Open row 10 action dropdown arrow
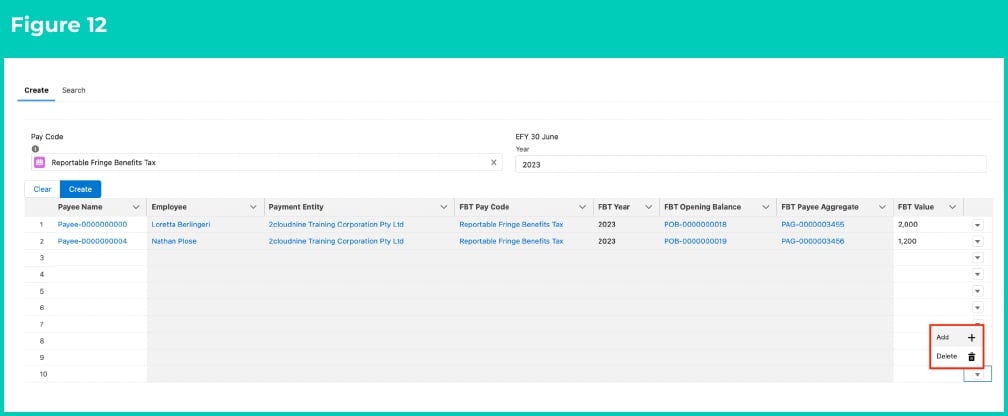The image size is (1008, 416). tap(978, 374)
